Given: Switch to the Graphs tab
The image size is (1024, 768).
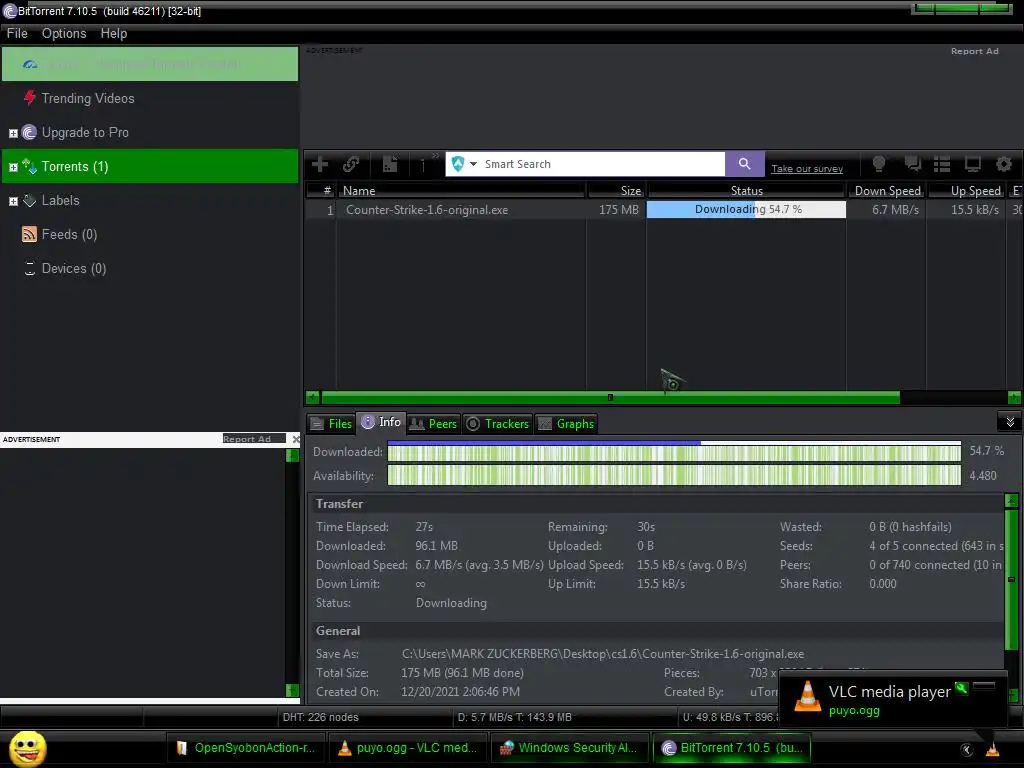Looking at the screenshot, I should [x=566, y=424].
